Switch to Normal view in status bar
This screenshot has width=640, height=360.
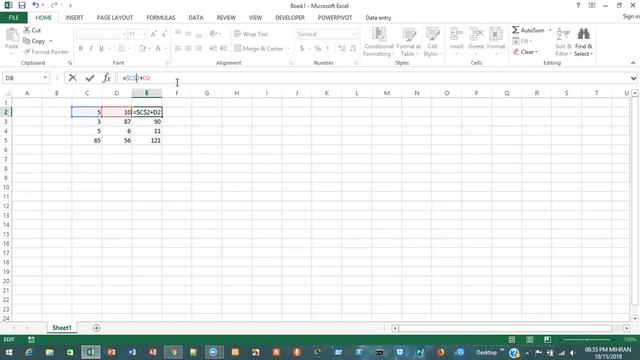[x=511, y=340]
